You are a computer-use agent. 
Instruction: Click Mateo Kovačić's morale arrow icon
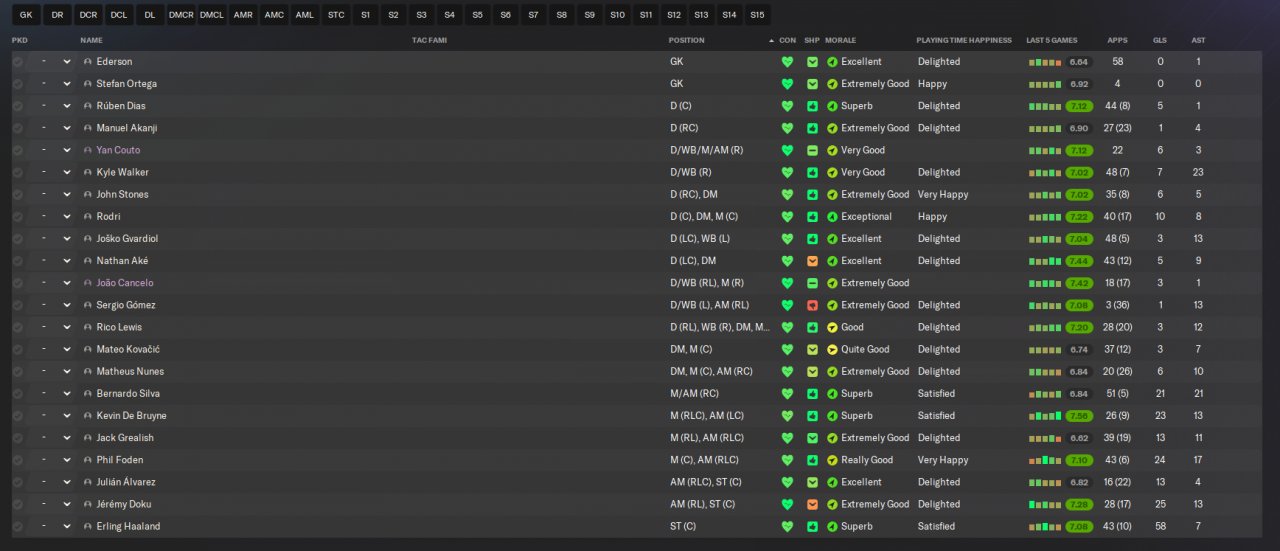click(x=832, y=350)
